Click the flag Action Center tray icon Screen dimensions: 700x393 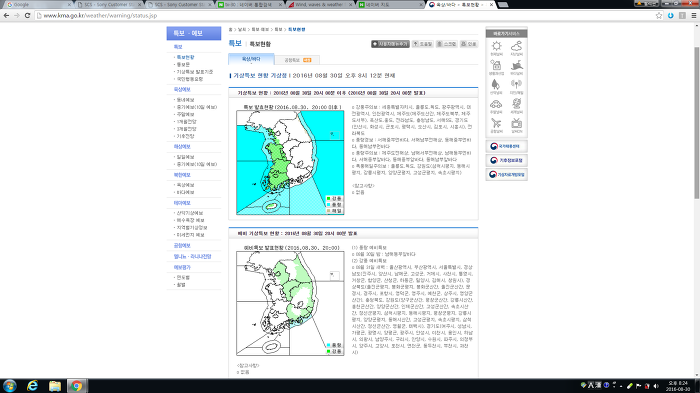(638, 386)
